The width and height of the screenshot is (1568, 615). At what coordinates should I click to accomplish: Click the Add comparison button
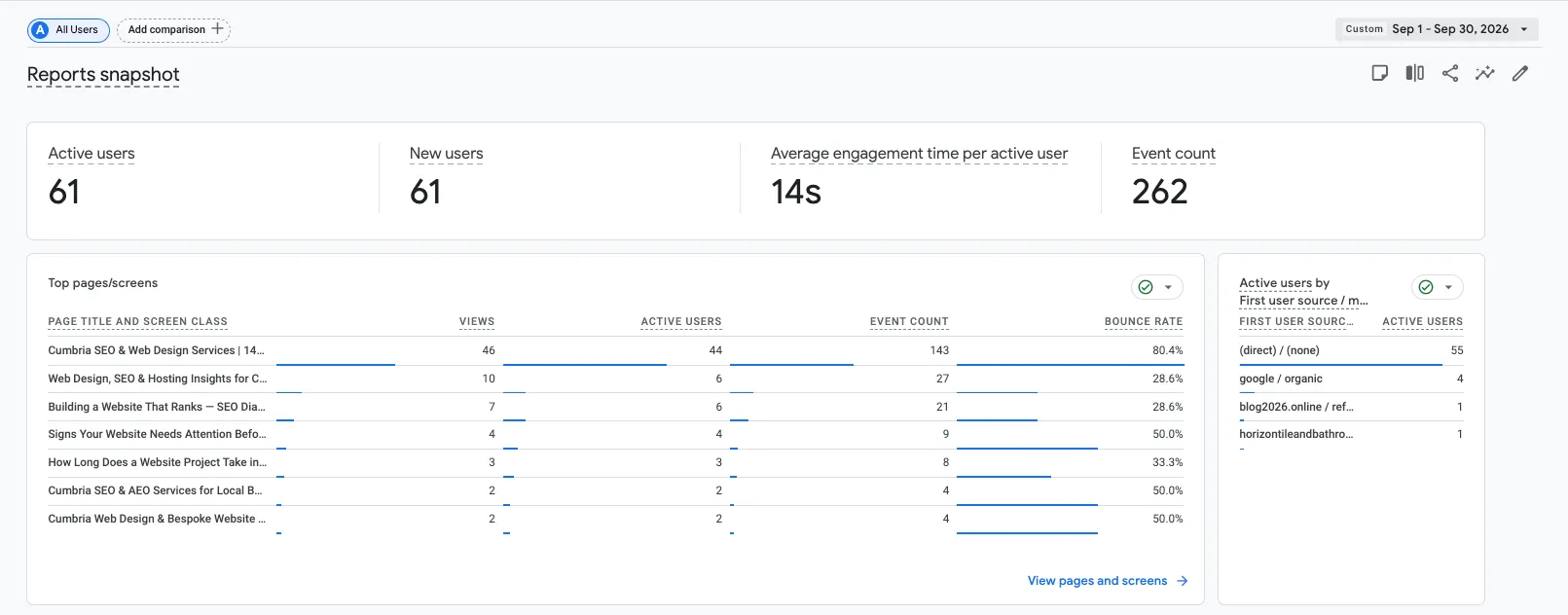[x=174, y=30]
